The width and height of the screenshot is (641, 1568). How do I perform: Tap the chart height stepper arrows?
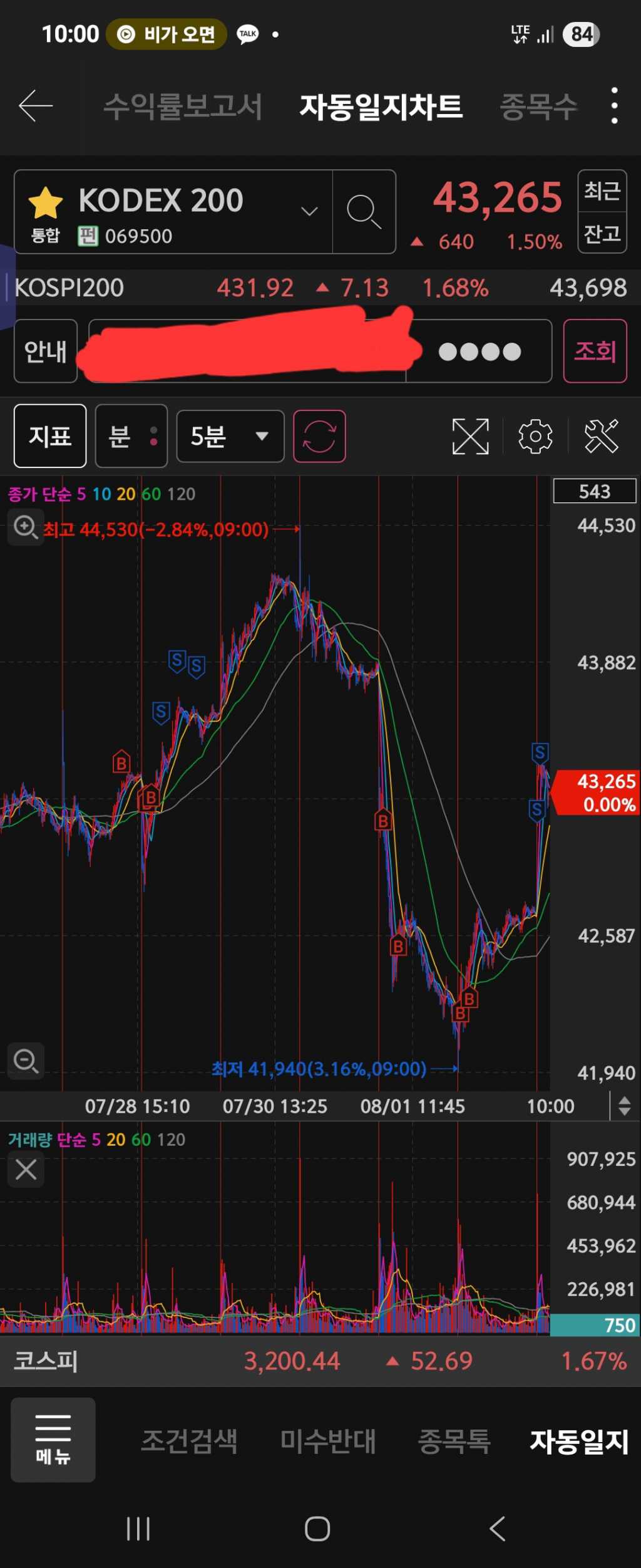pyautogui.click(x=624, y=1106)
